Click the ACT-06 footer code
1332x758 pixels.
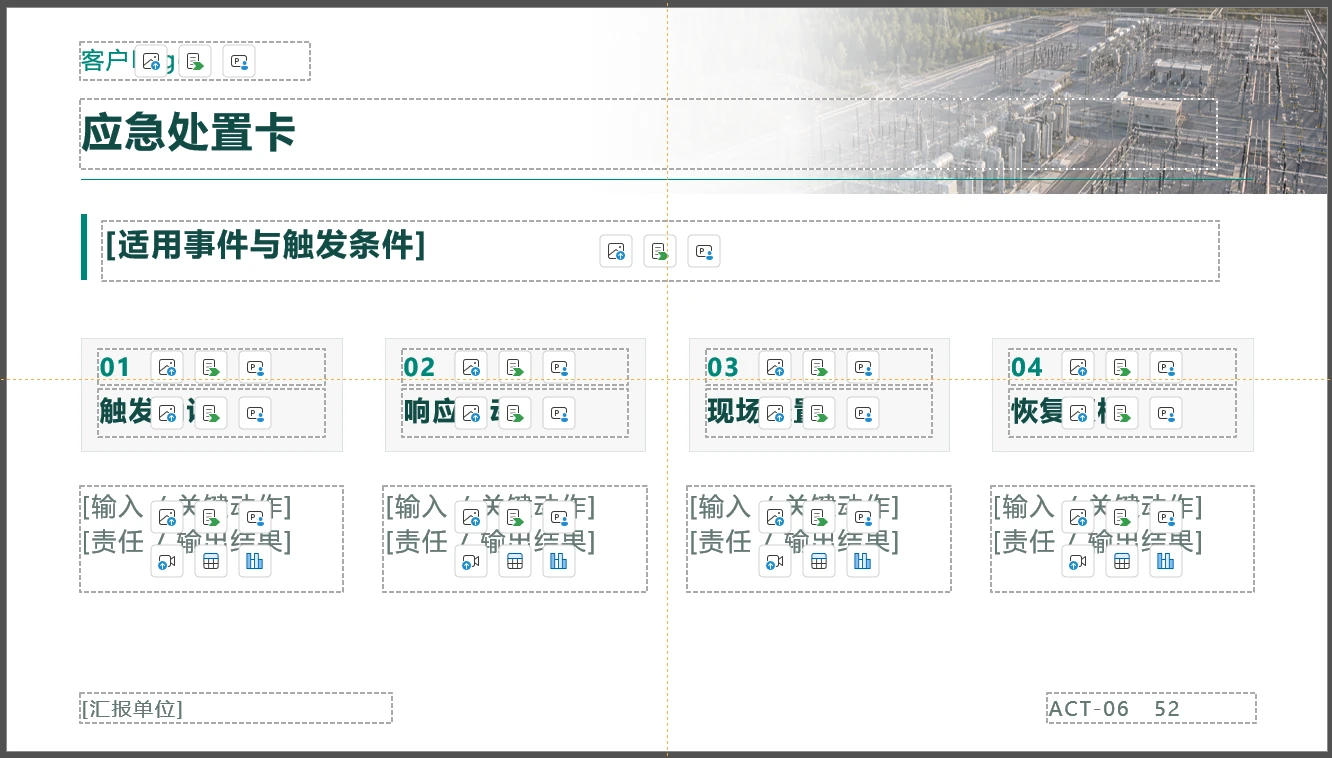[1088, 709]
